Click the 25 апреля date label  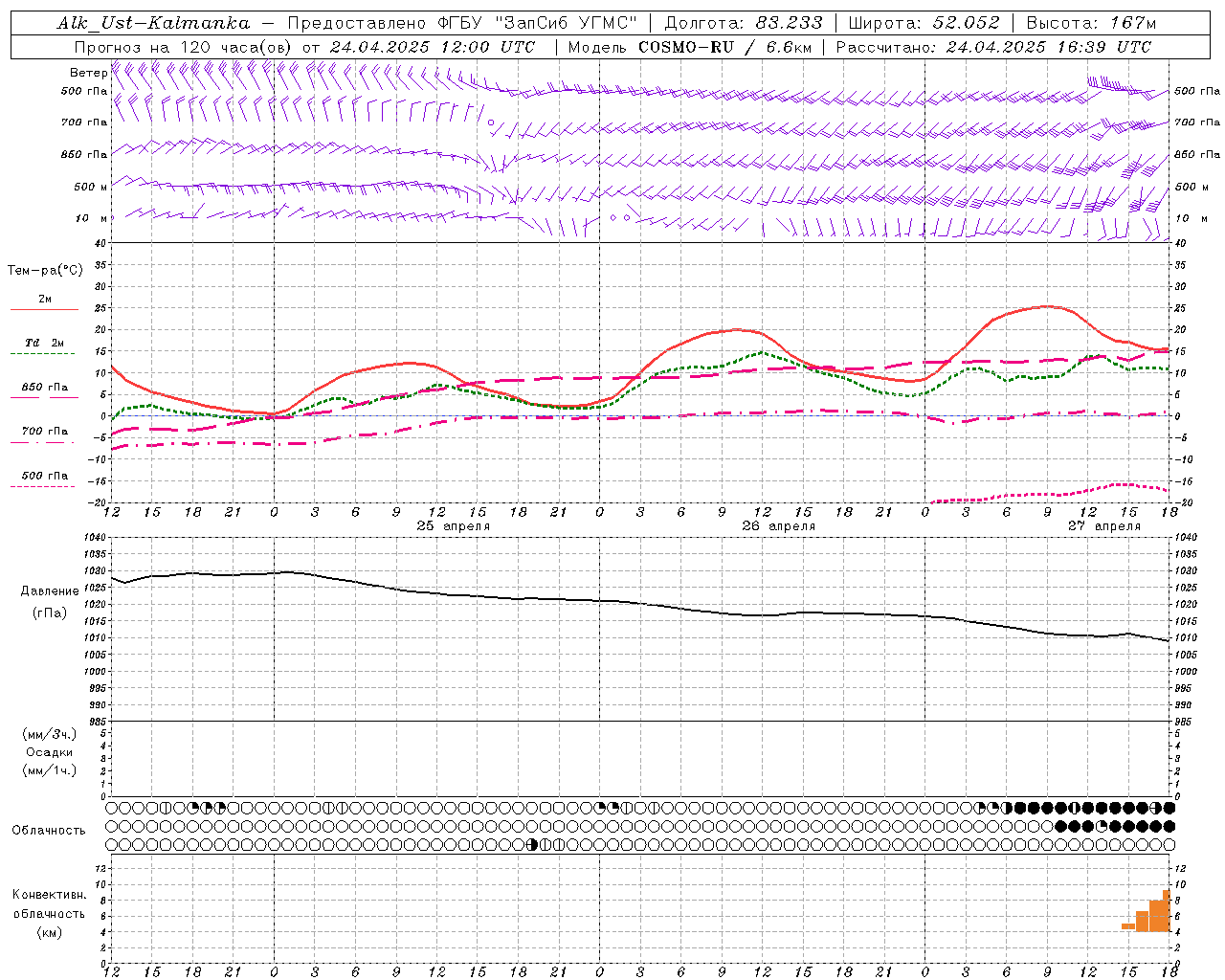click(x=454, y=526)
